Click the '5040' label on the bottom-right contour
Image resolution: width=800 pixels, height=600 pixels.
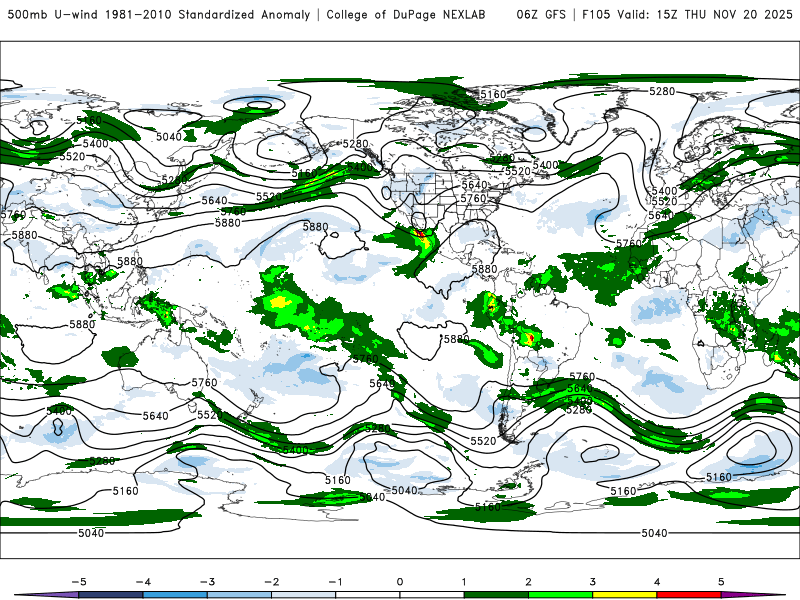[x=654, y=533]
